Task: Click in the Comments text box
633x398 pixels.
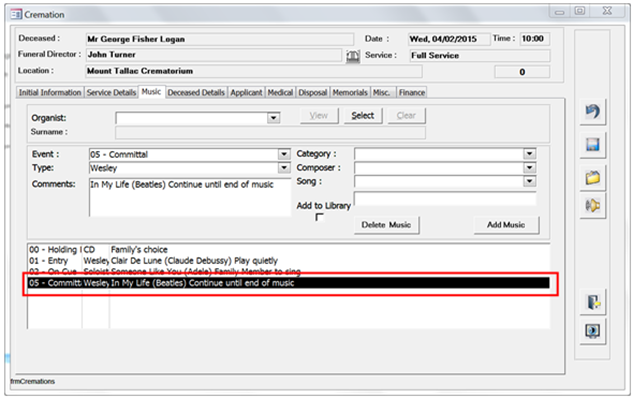Action: click(190, 197)
